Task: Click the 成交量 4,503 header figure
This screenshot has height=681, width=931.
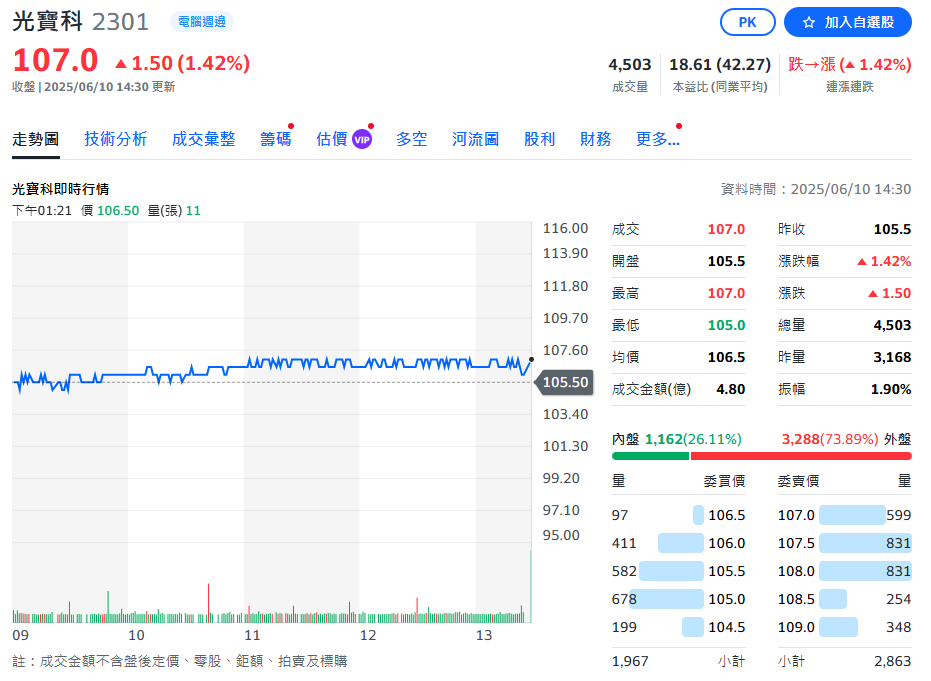Action: (x=629, y=64)
